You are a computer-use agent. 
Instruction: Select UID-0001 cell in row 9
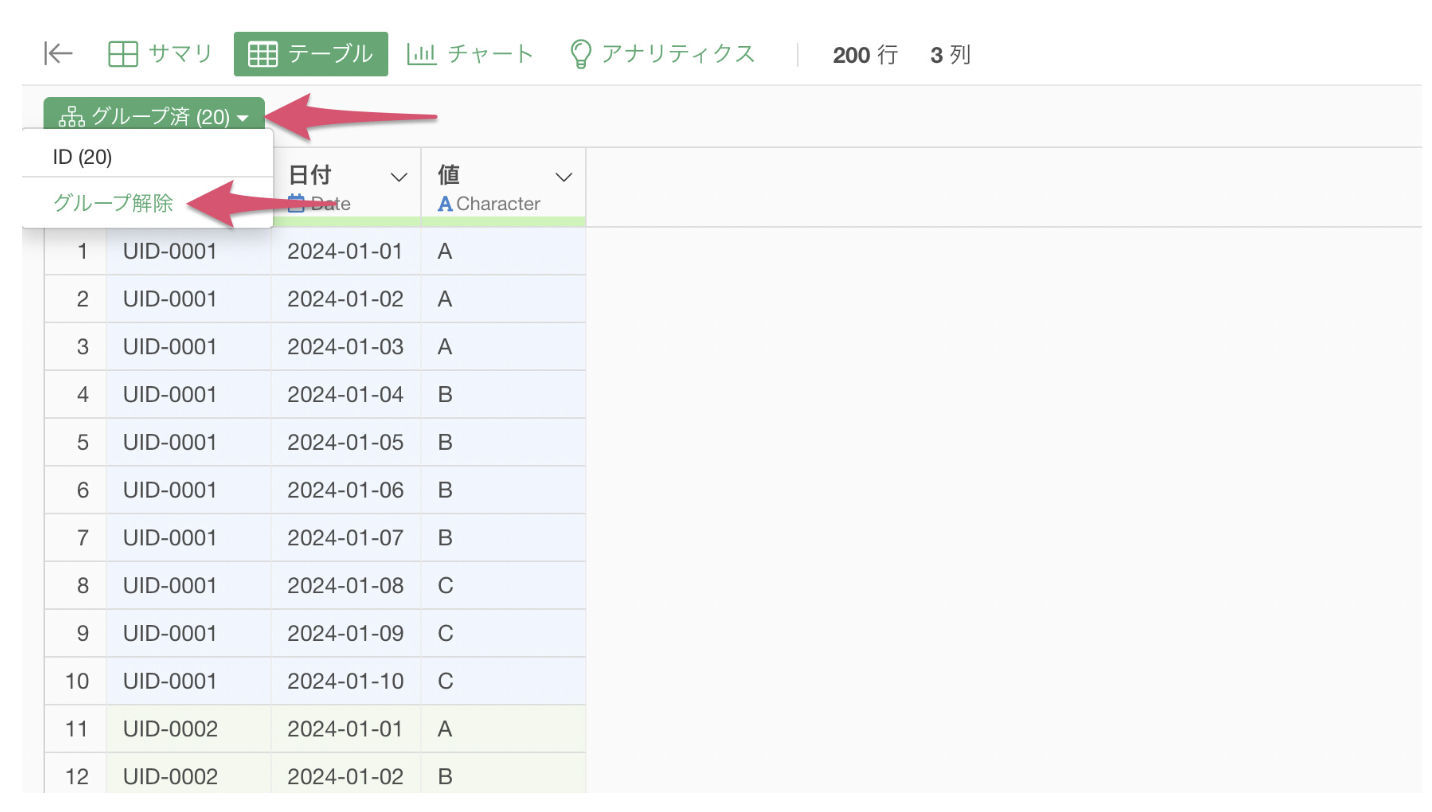pyautogui.click(x=189, y=633)
